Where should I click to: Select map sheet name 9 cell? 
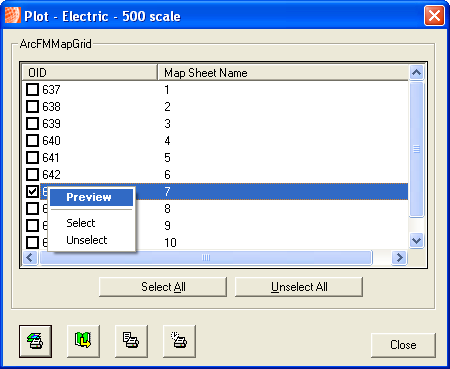click(167, 226)
